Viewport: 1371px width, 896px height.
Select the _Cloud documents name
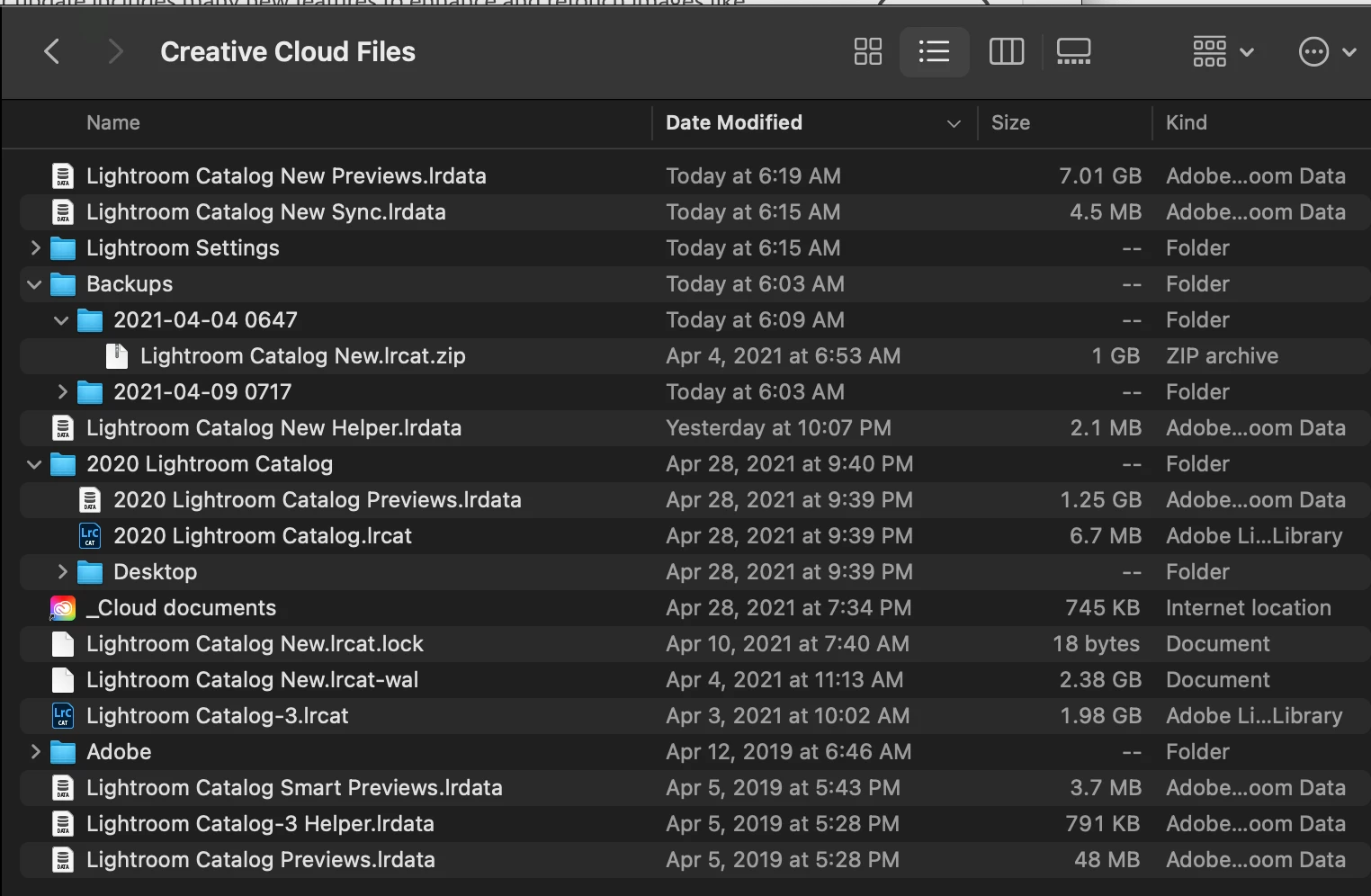pos(181,608)
